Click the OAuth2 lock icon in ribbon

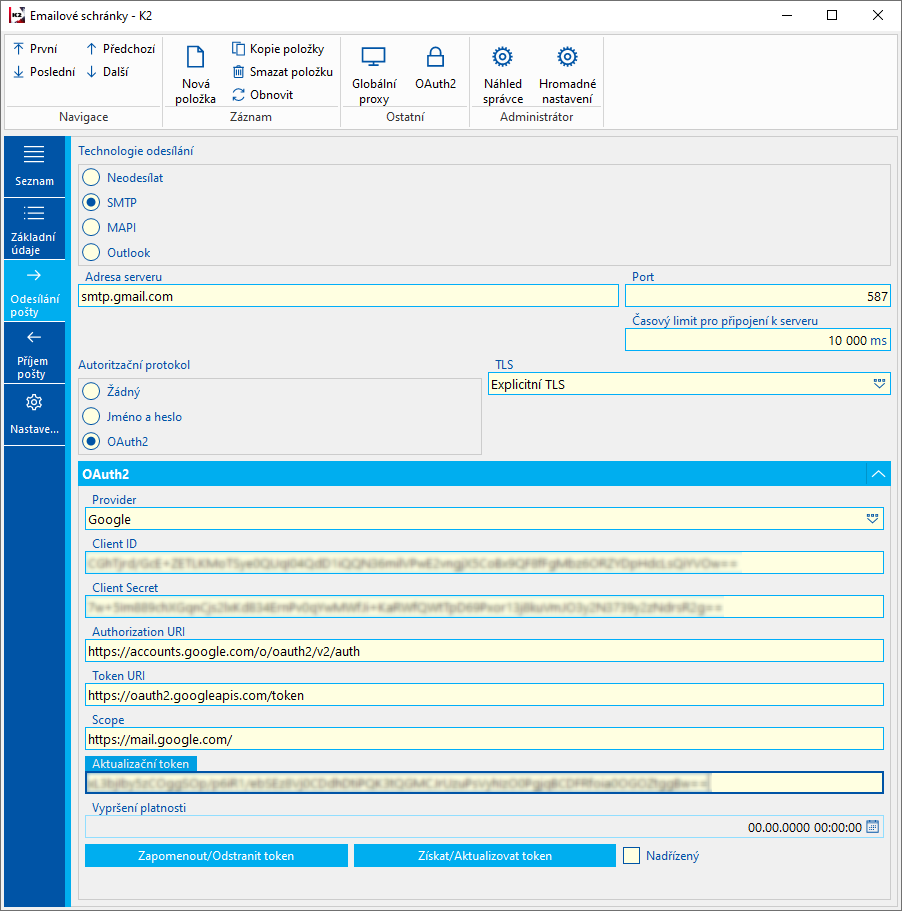tap(435, 58)
